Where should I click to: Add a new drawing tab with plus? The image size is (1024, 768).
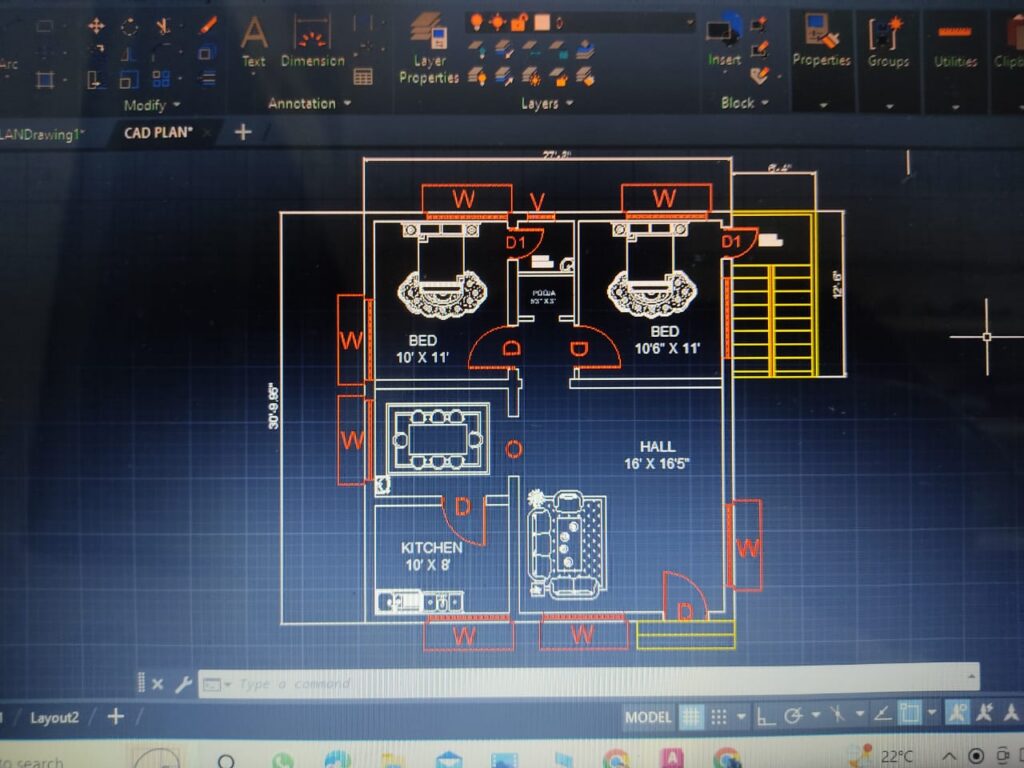(x=243, y=133)
